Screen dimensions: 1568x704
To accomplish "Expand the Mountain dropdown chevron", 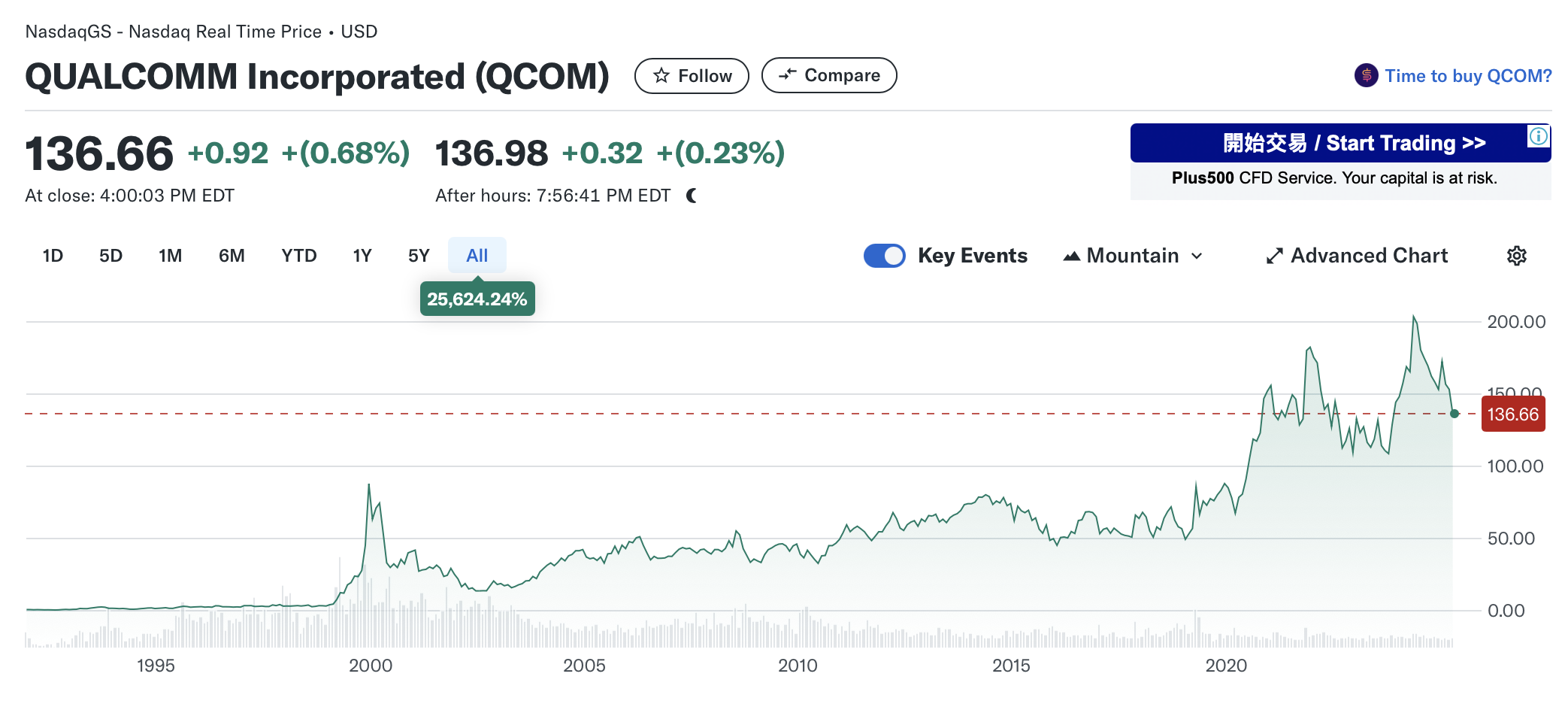I will pyautogui.click(x=1197, y=256).
